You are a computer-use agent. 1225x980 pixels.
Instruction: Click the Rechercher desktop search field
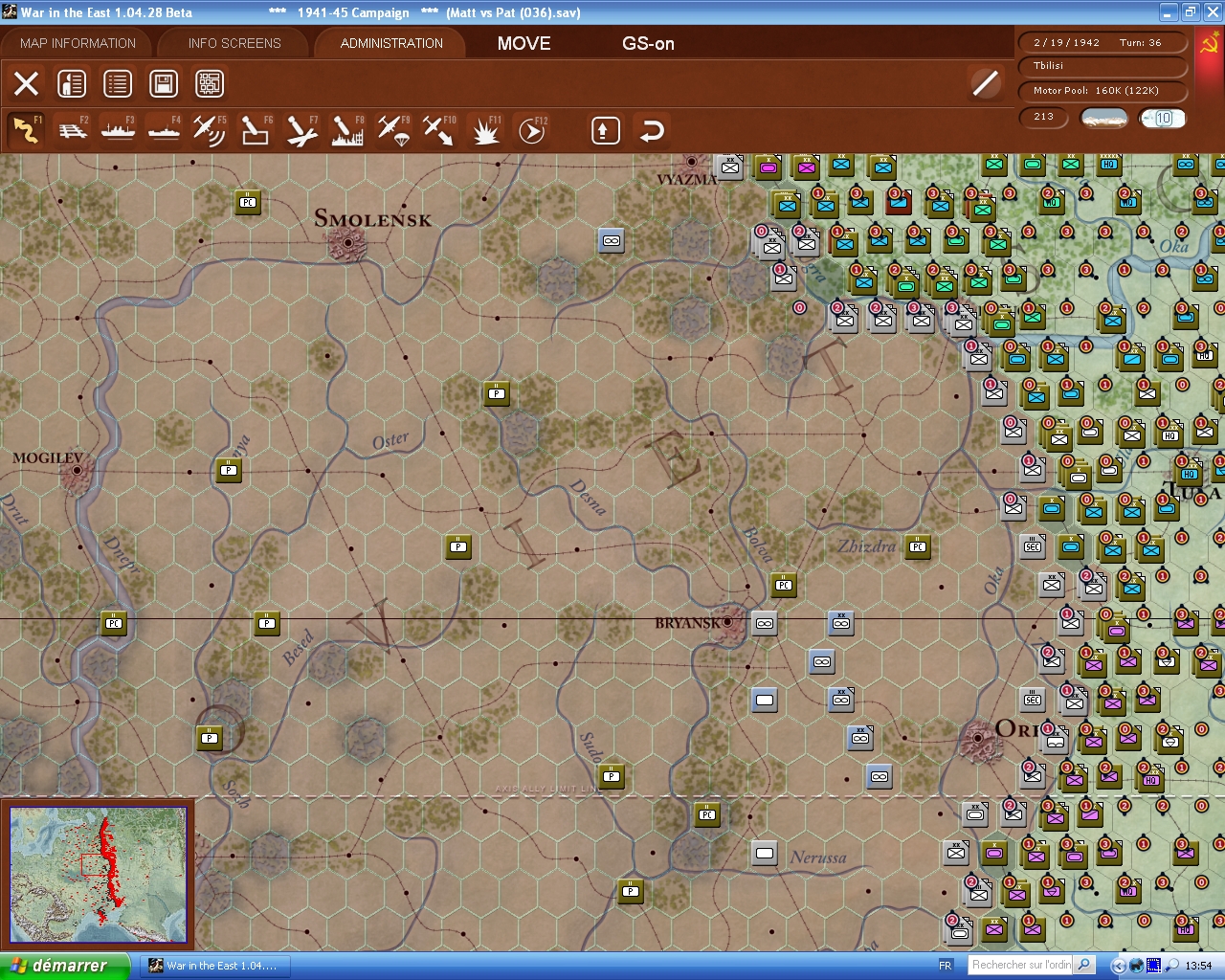point(1021,965)
